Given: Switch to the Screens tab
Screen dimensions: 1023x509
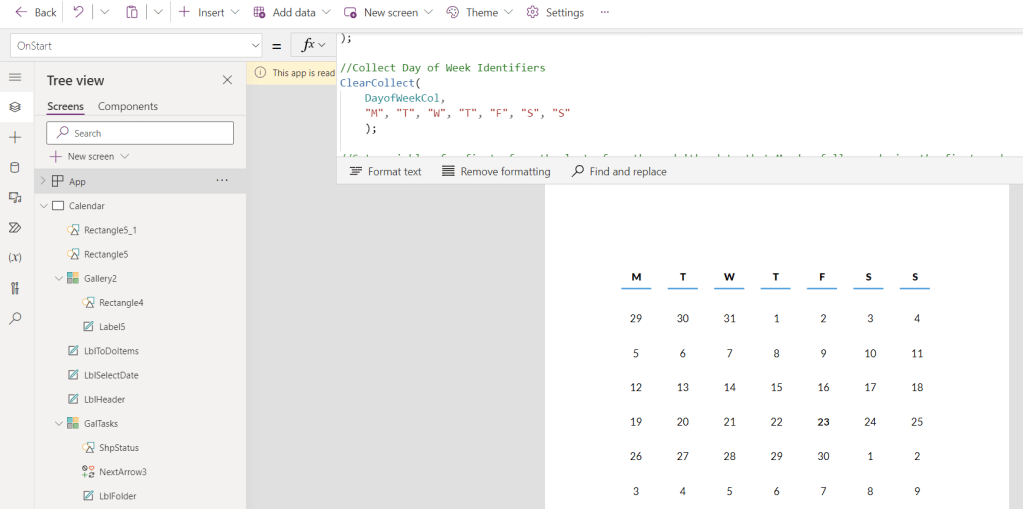Looking at the screenshot, I should pos(65,106).
